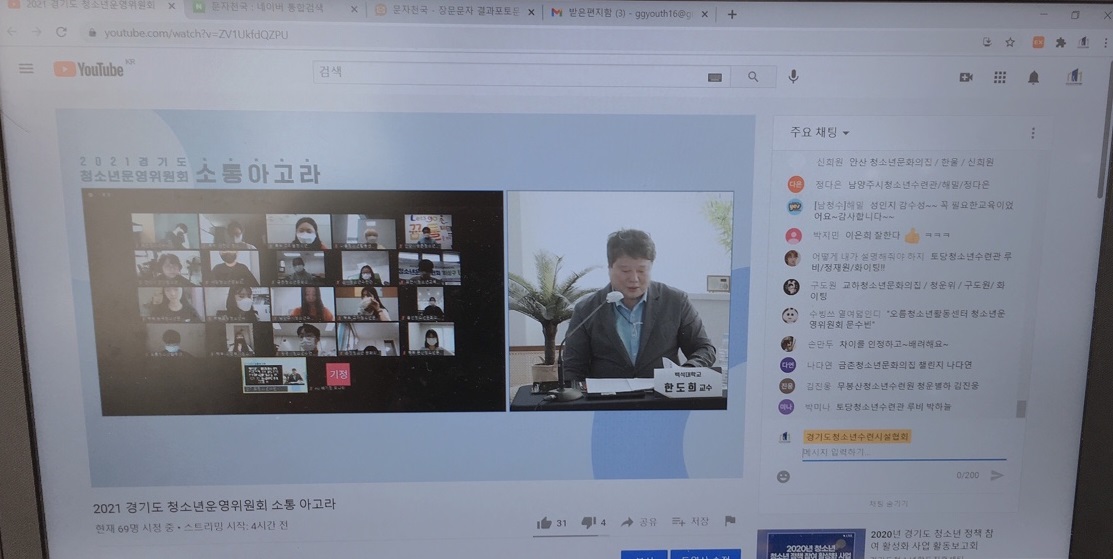
Task: Open the on-screen keyboard in search box
Action: [715, 77]
